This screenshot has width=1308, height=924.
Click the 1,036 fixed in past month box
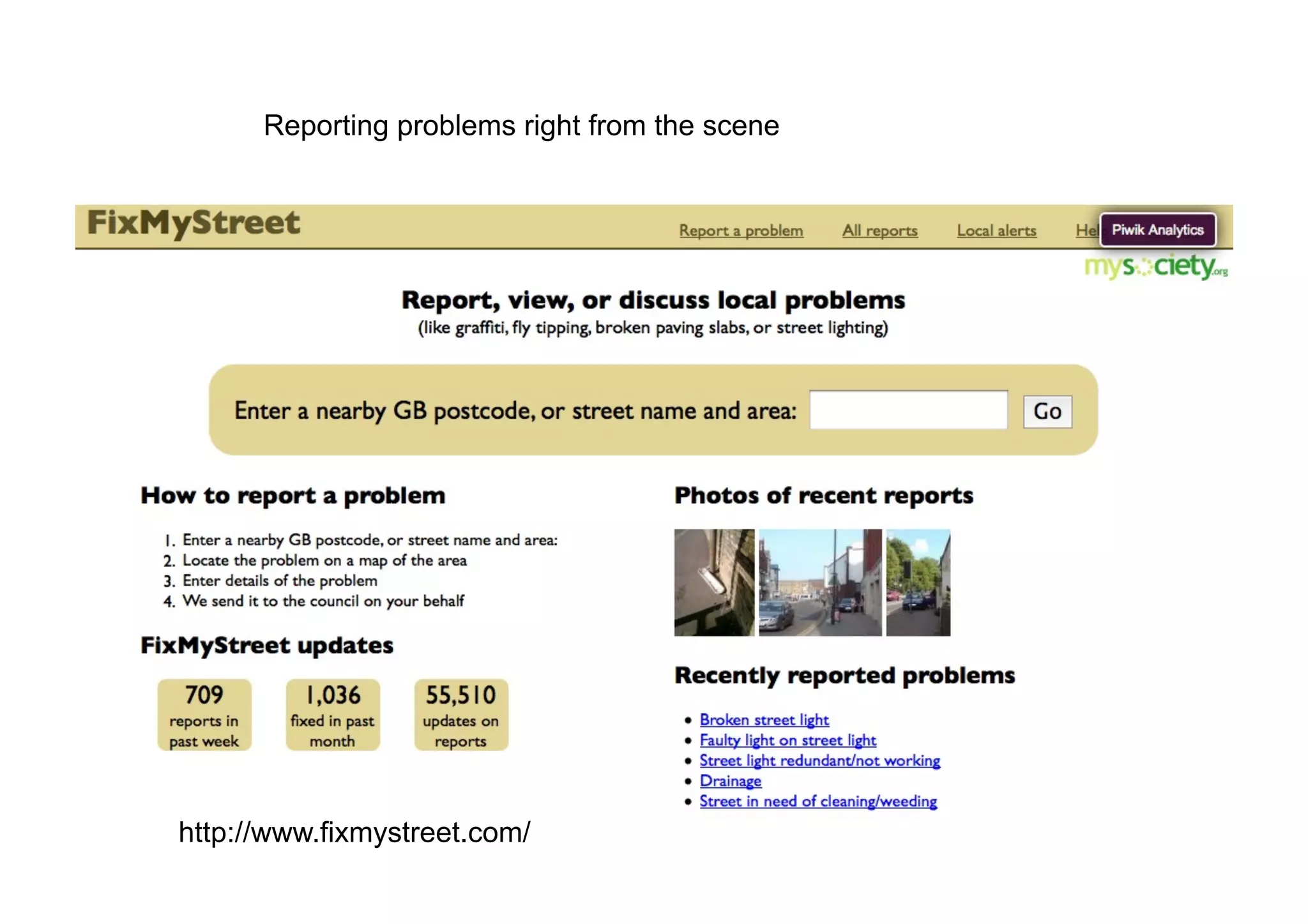coord(333,715)
